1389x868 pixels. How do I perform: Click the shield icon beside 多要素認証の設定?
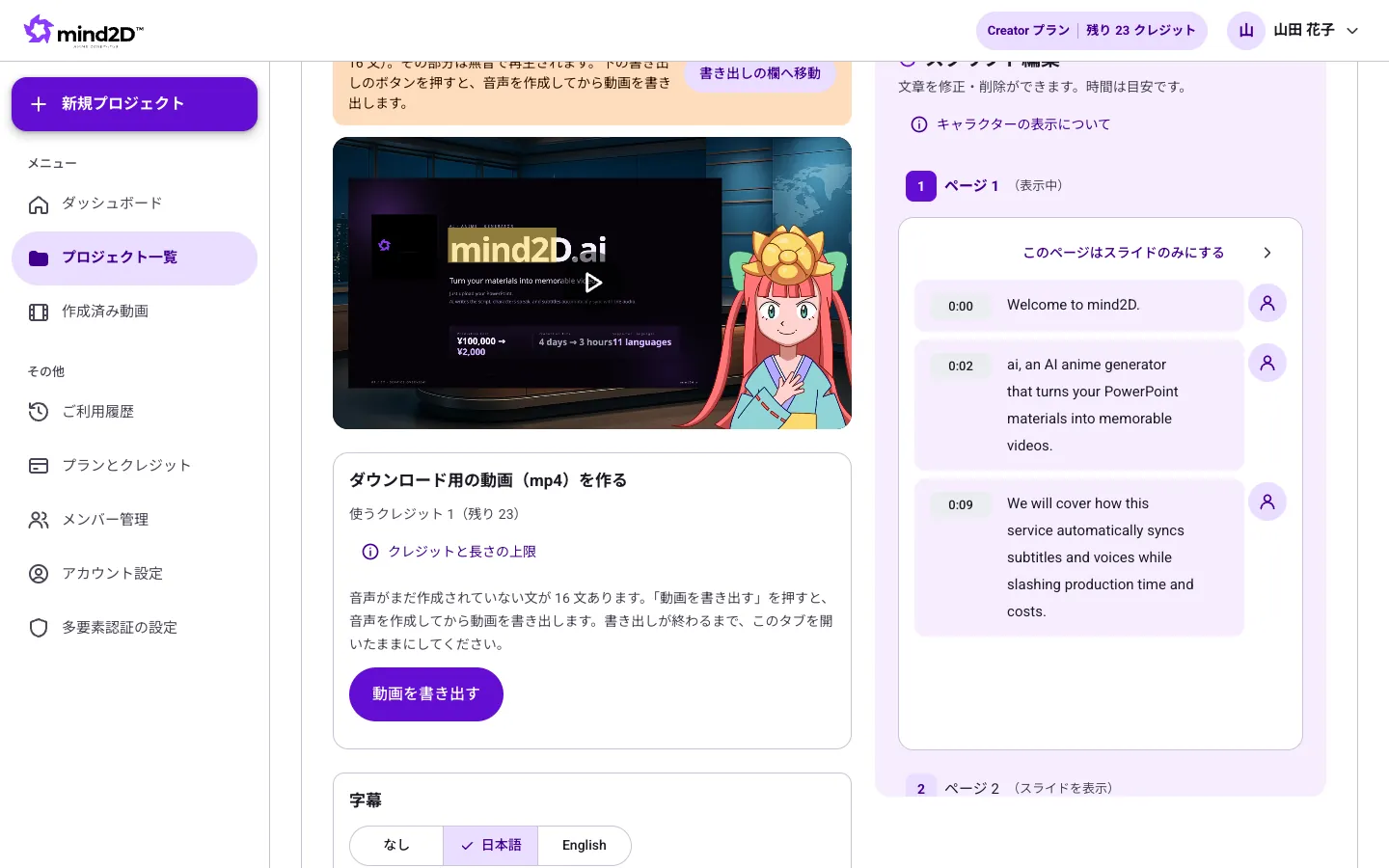(x=39, y=629)
